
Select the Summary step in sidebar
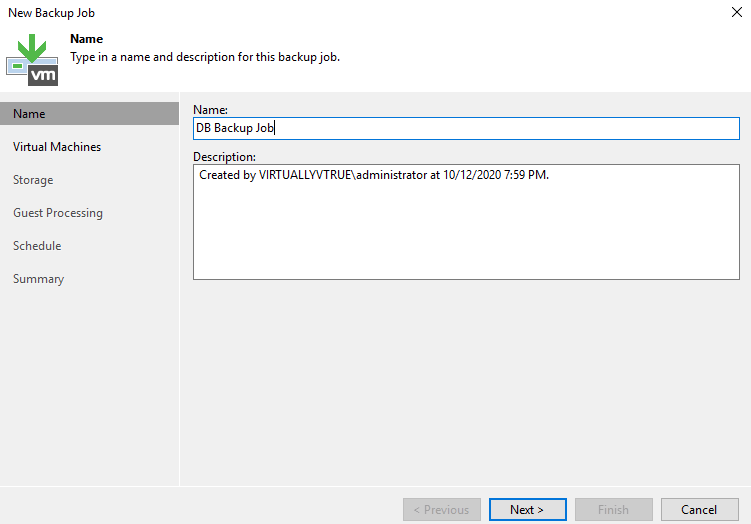pos(38,279)
